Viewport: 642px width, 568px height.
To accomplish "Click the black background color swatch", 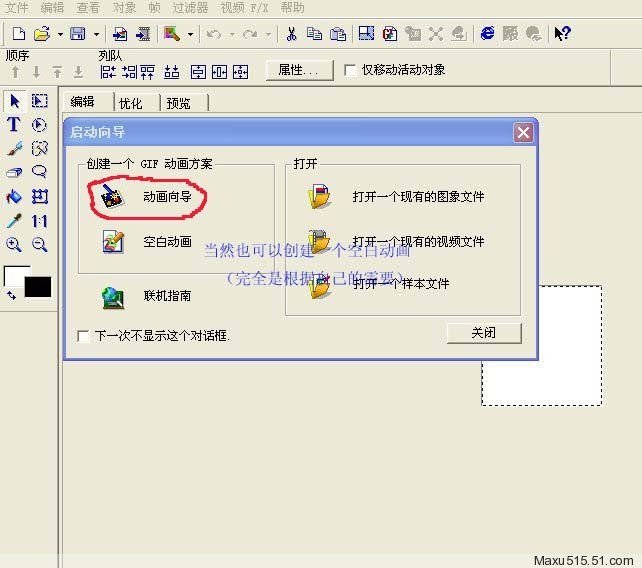I will (38, 287).
